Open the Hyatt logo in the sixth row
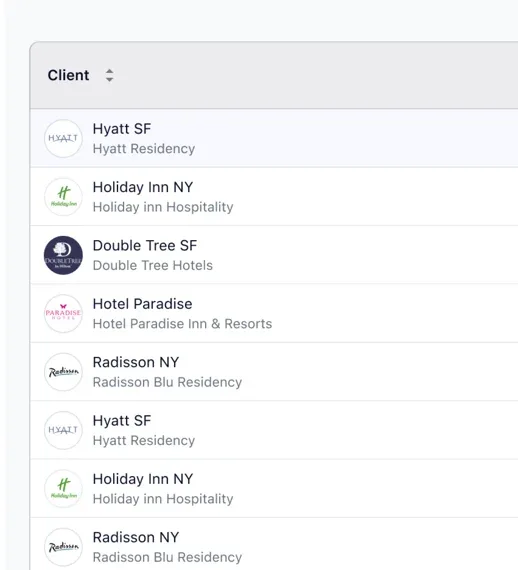The height and width of the screenshot is (570, 518). coord(63,430)
